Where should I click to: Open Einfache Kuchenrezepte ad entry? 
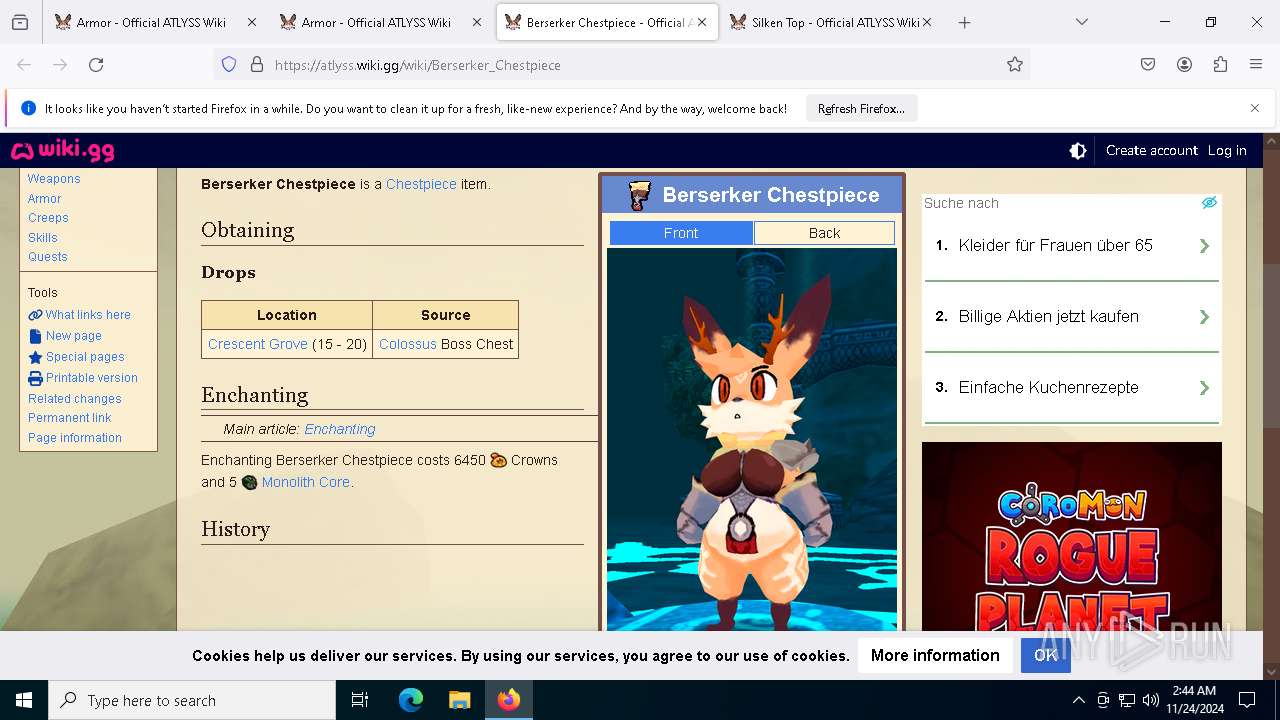click(x=1072, y=388)
